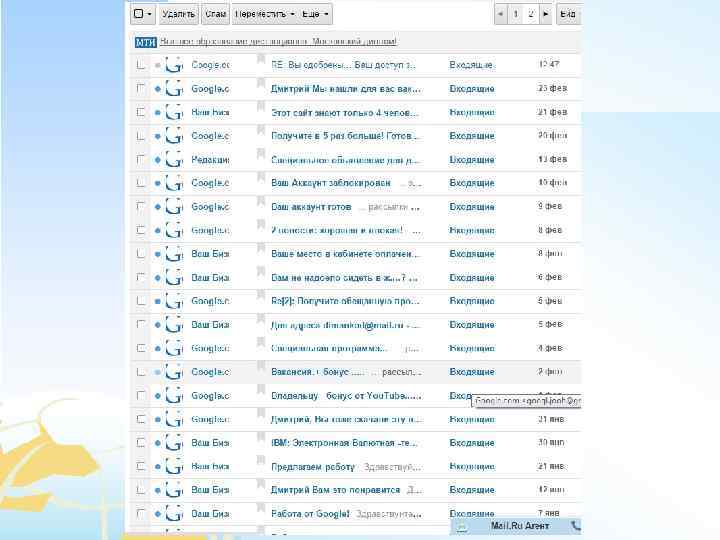Toggle unread marker on 'Вакансия' 2 фев email

pos(158,372)
